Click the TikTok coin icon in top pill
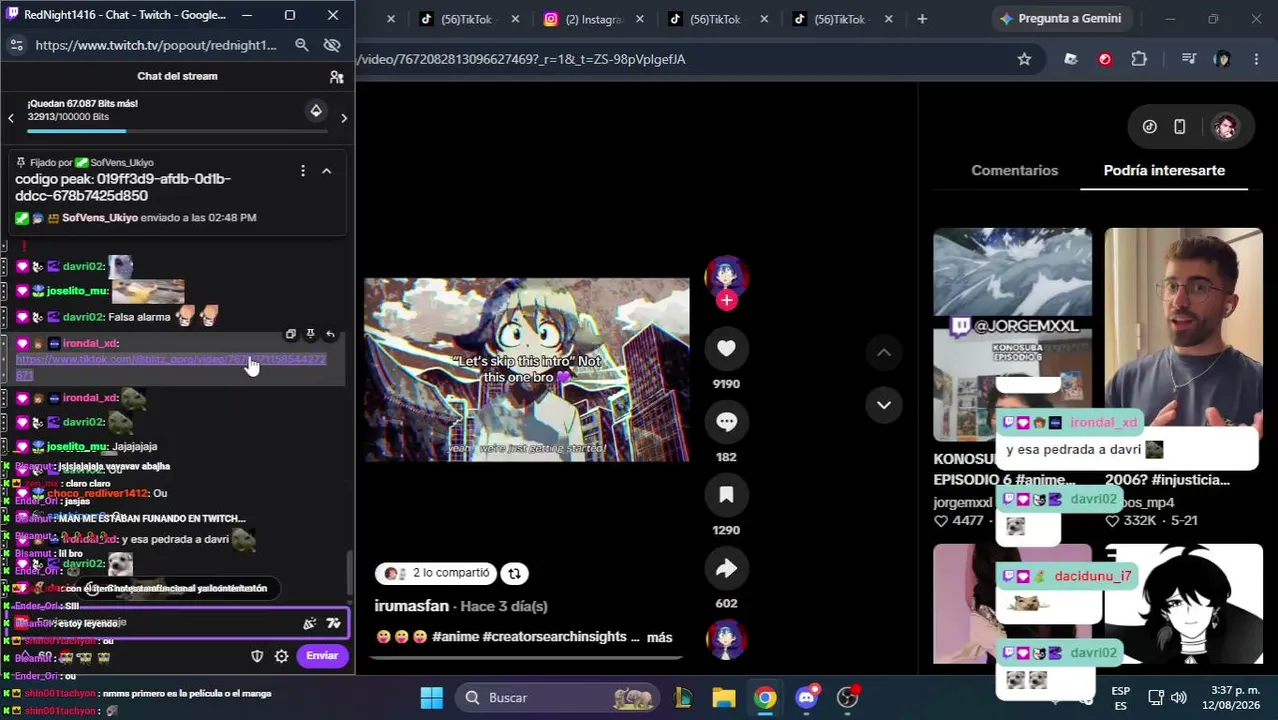This screenshot has width=1278, height=720. click(x=1150, y=127)
